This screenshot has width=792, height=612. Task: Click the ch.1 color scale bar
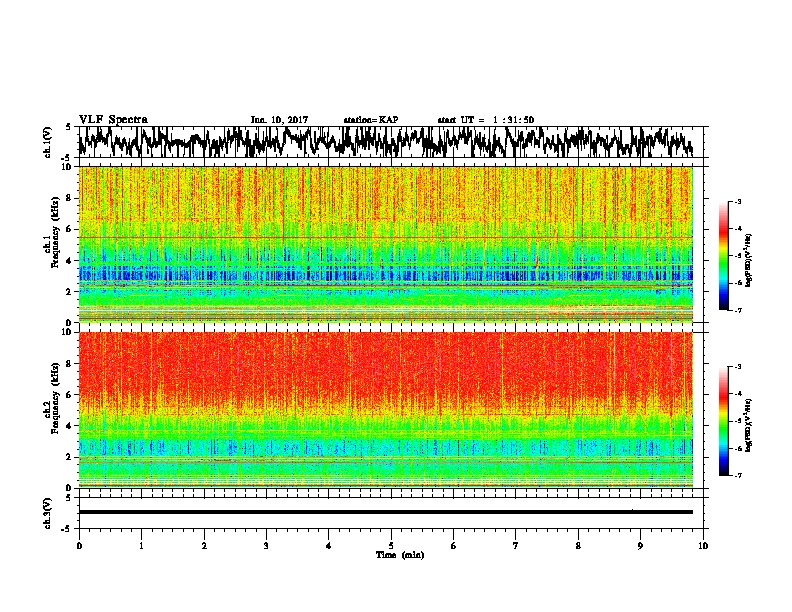[724, 256]
